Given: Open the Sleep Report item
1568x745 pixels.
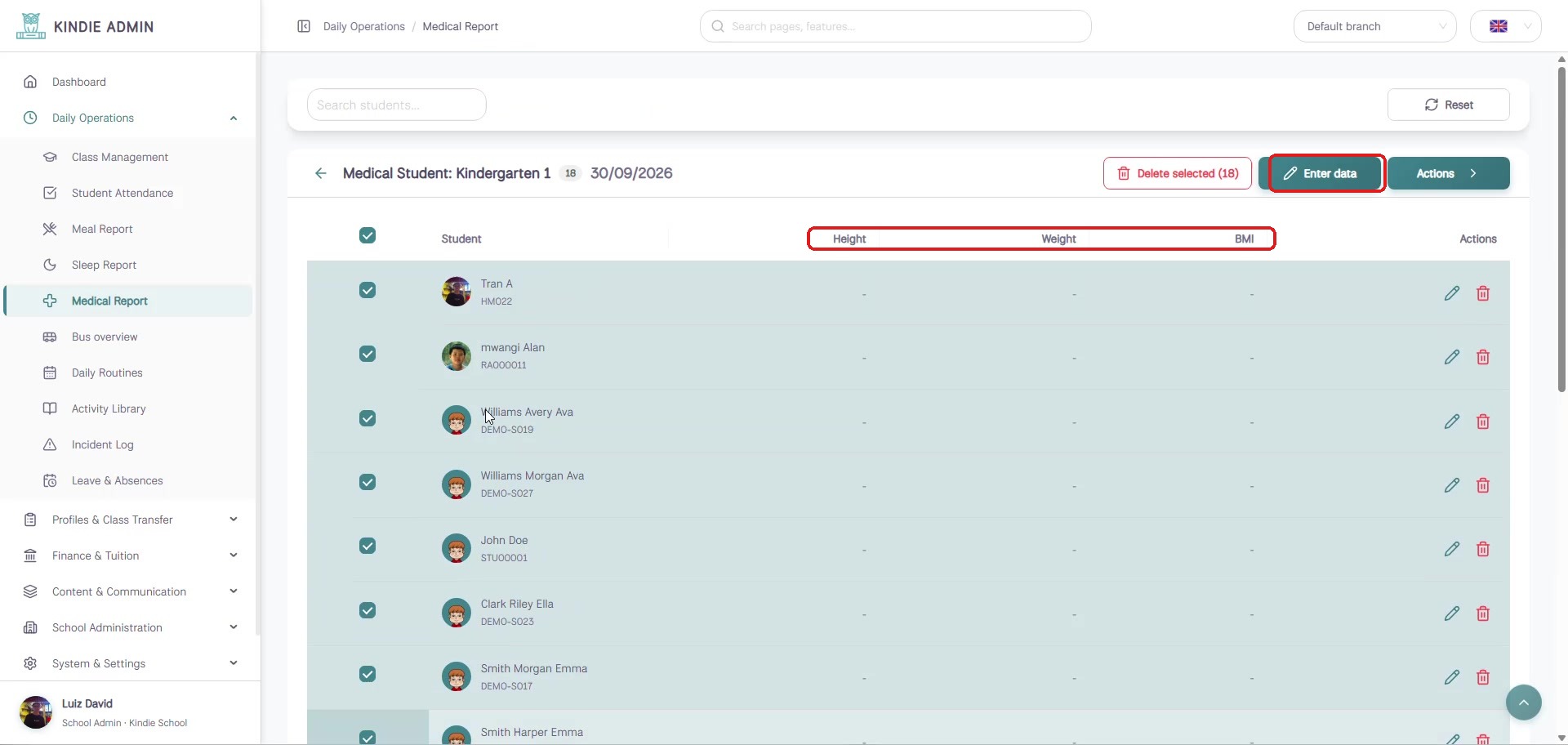Looking at the screenshot, I should (x=129, y=265).
